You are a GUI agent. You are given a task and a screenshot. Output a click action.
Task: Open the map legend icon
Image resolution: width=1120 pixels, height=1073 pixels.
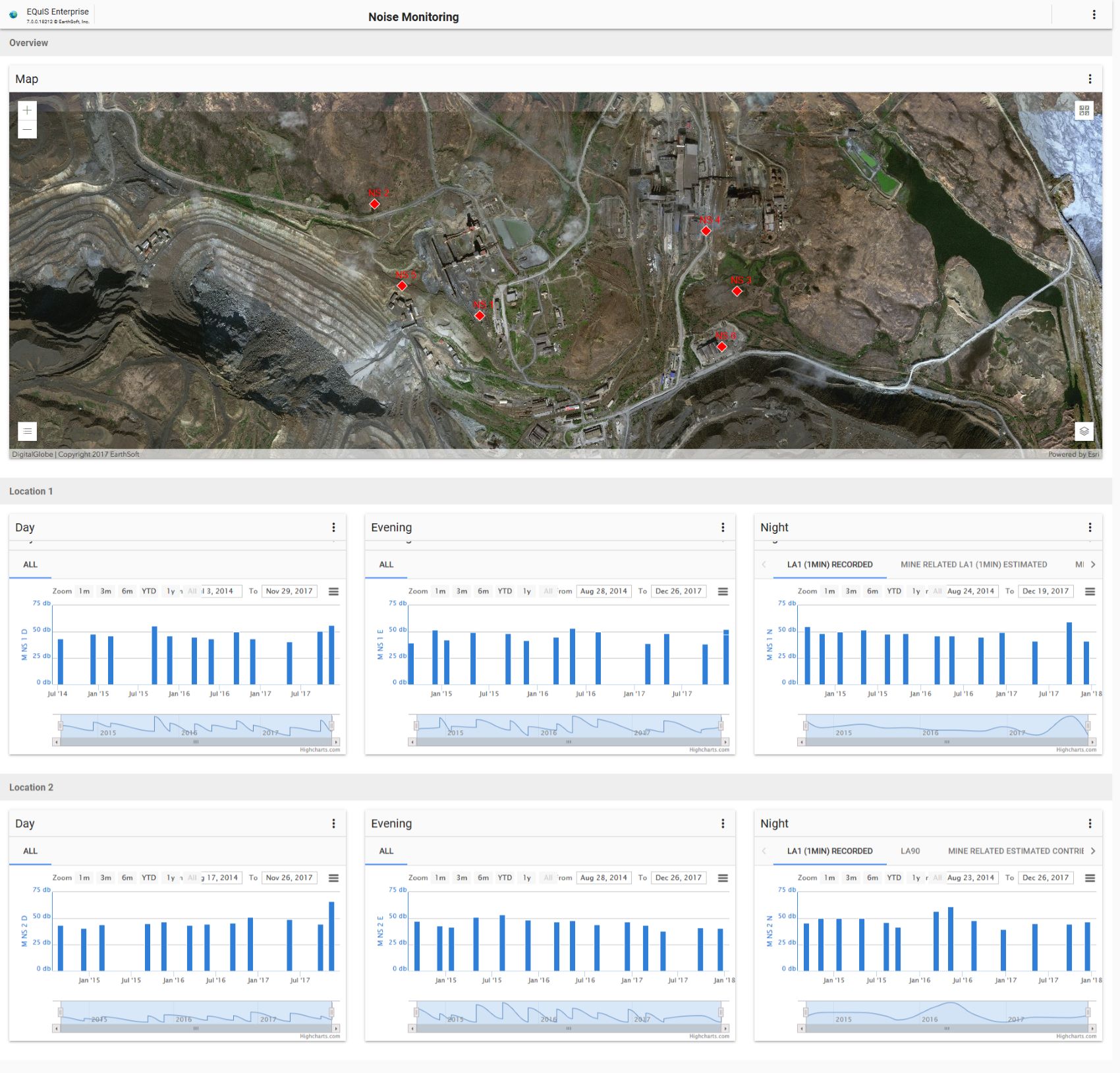(x=26, y=431)
